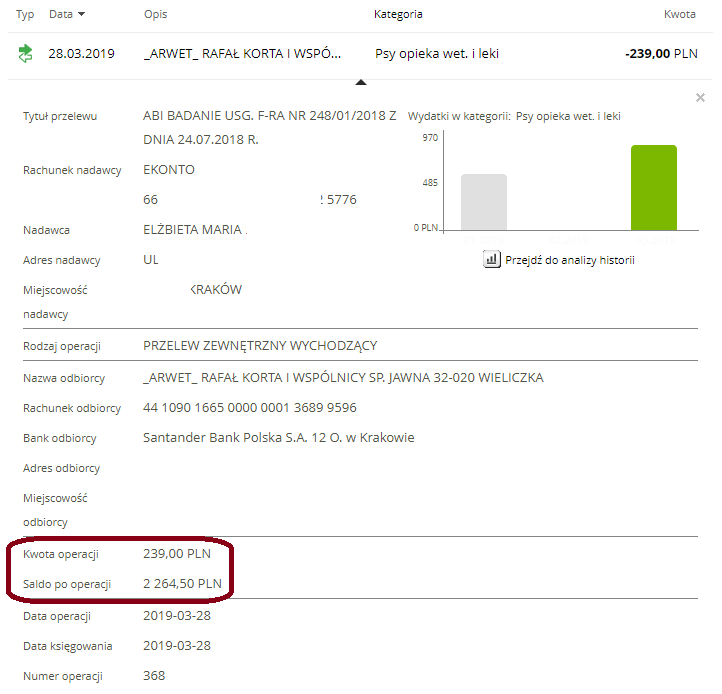
Task: Click the 'Saldo po operacji' label
Action: pyautogui.click(x=67, y=584)
